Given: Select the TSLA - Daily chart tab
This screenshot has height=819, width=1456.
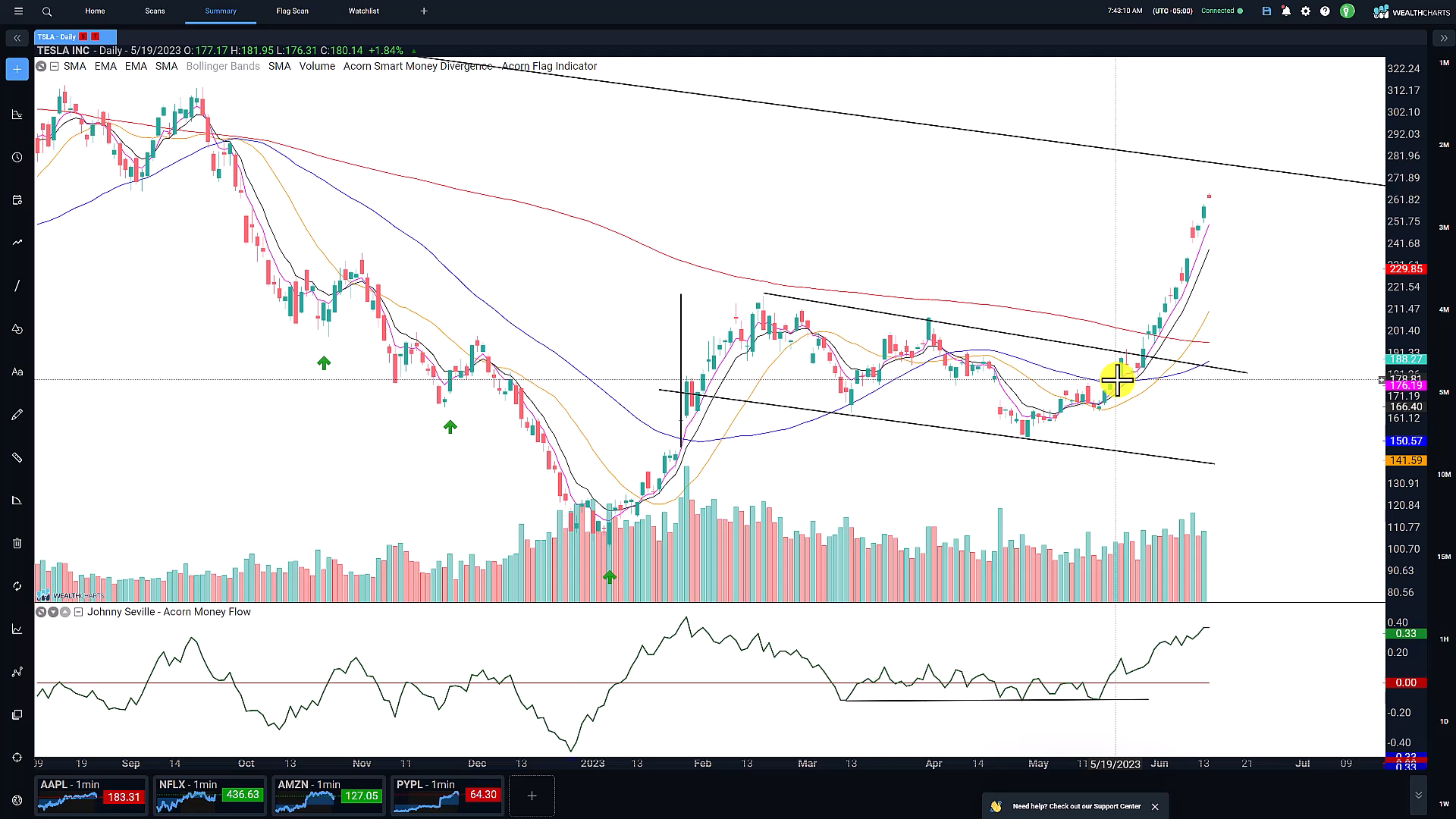Looking at the screenshot, I should click(x=75, y=36).
